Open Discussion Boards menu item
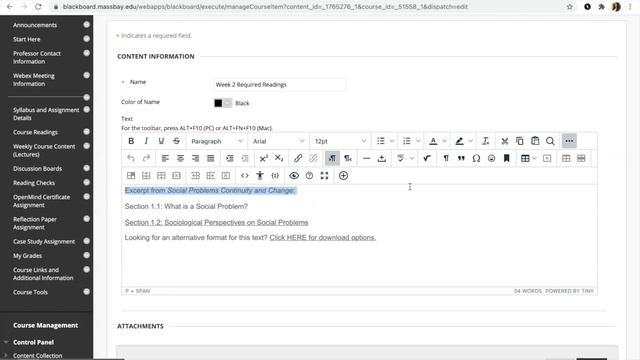The width and height of the screenshot is (640, 360). [37, 169]
